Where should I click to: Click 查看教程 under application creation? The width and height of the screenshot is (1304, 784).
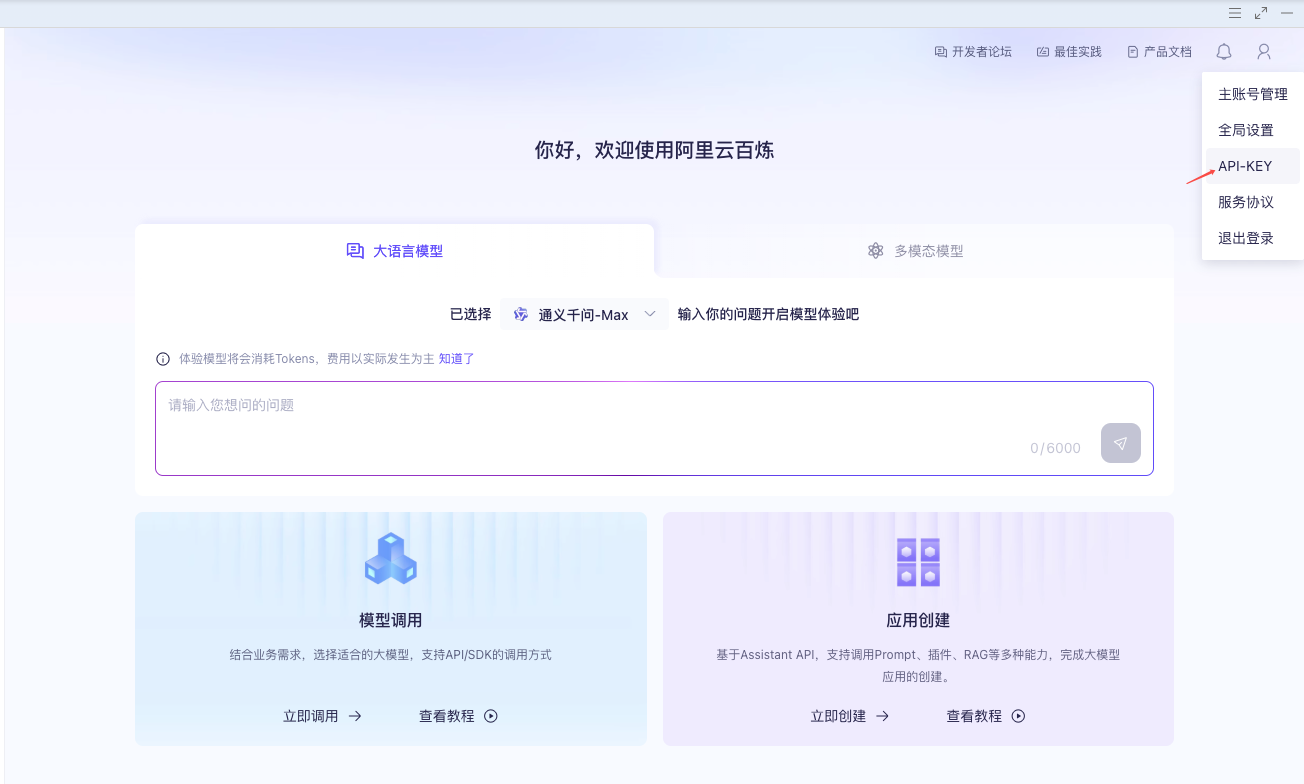click(985, 716)
